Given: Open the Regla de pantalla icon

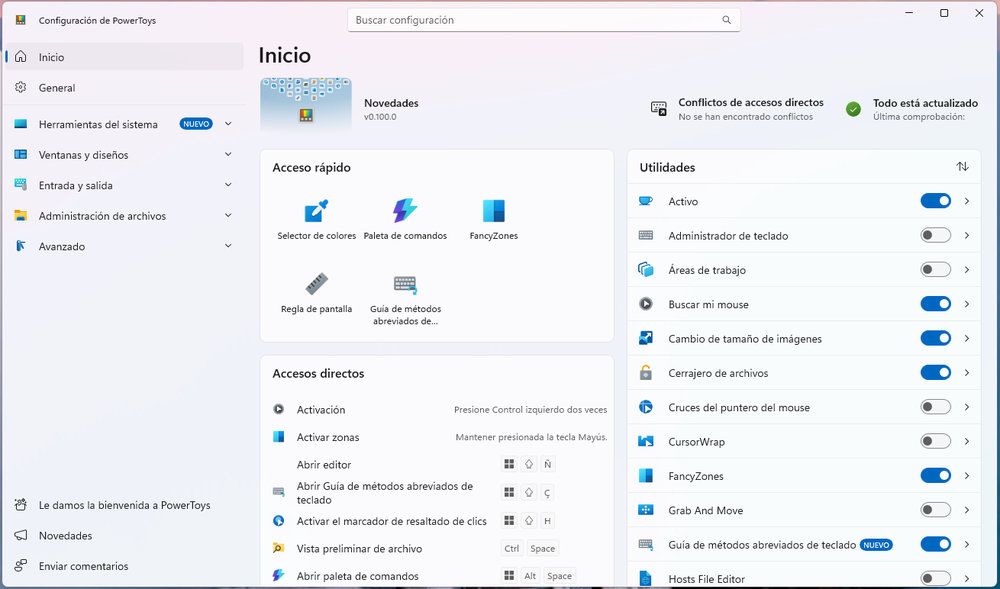Looking at the screenshot, I should coord(316,284).
